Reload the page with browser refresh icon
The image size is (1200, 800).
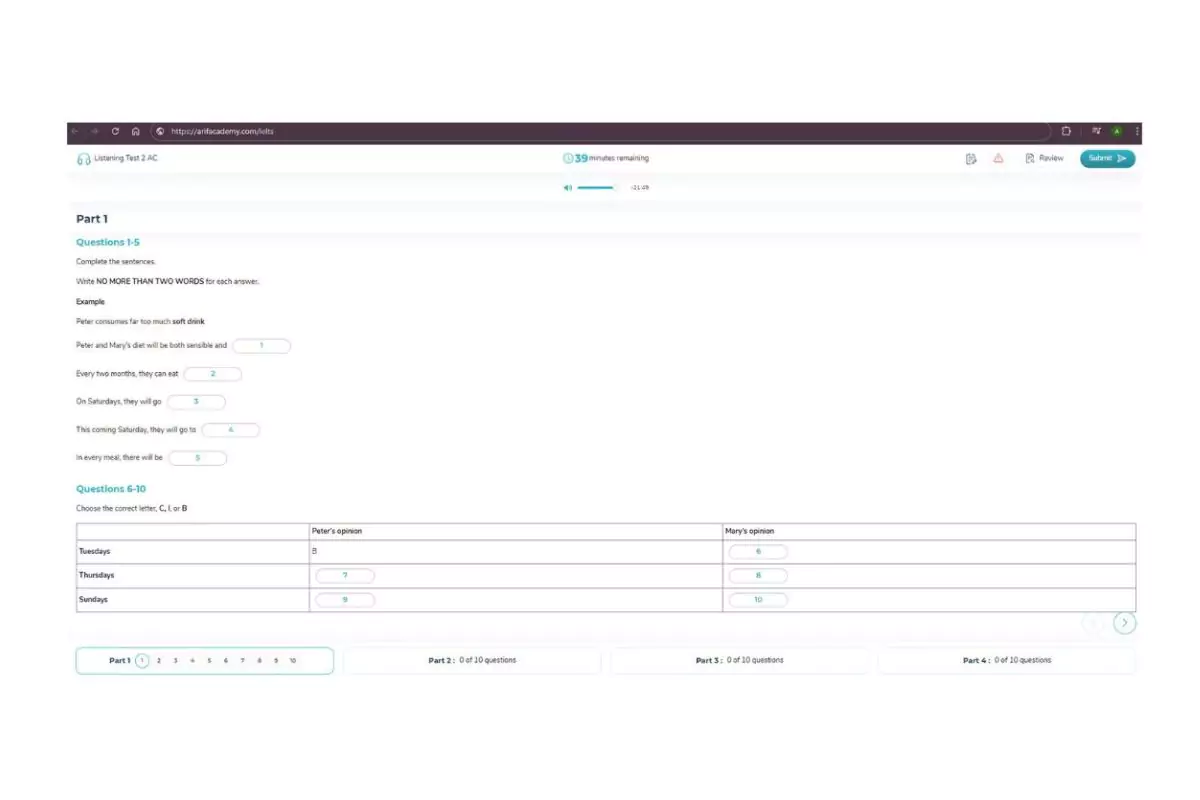click(115, 131)
